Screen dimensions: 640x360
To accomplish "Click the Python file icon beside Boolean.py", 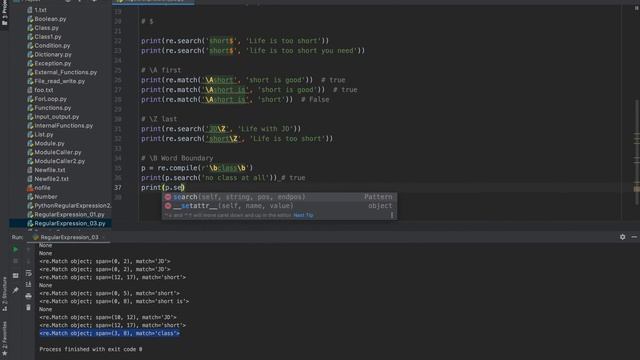I will pos(30,19).
